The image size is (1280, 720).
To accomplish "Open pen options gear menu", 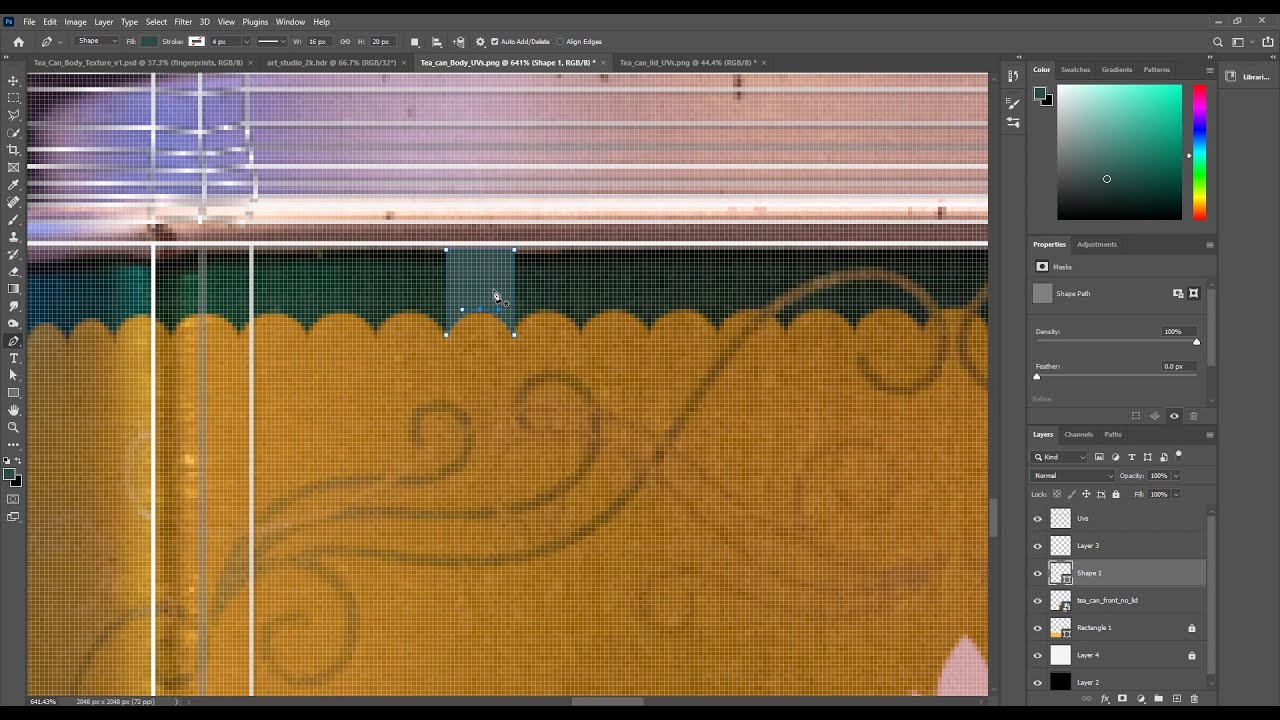I will coord(480,42).
